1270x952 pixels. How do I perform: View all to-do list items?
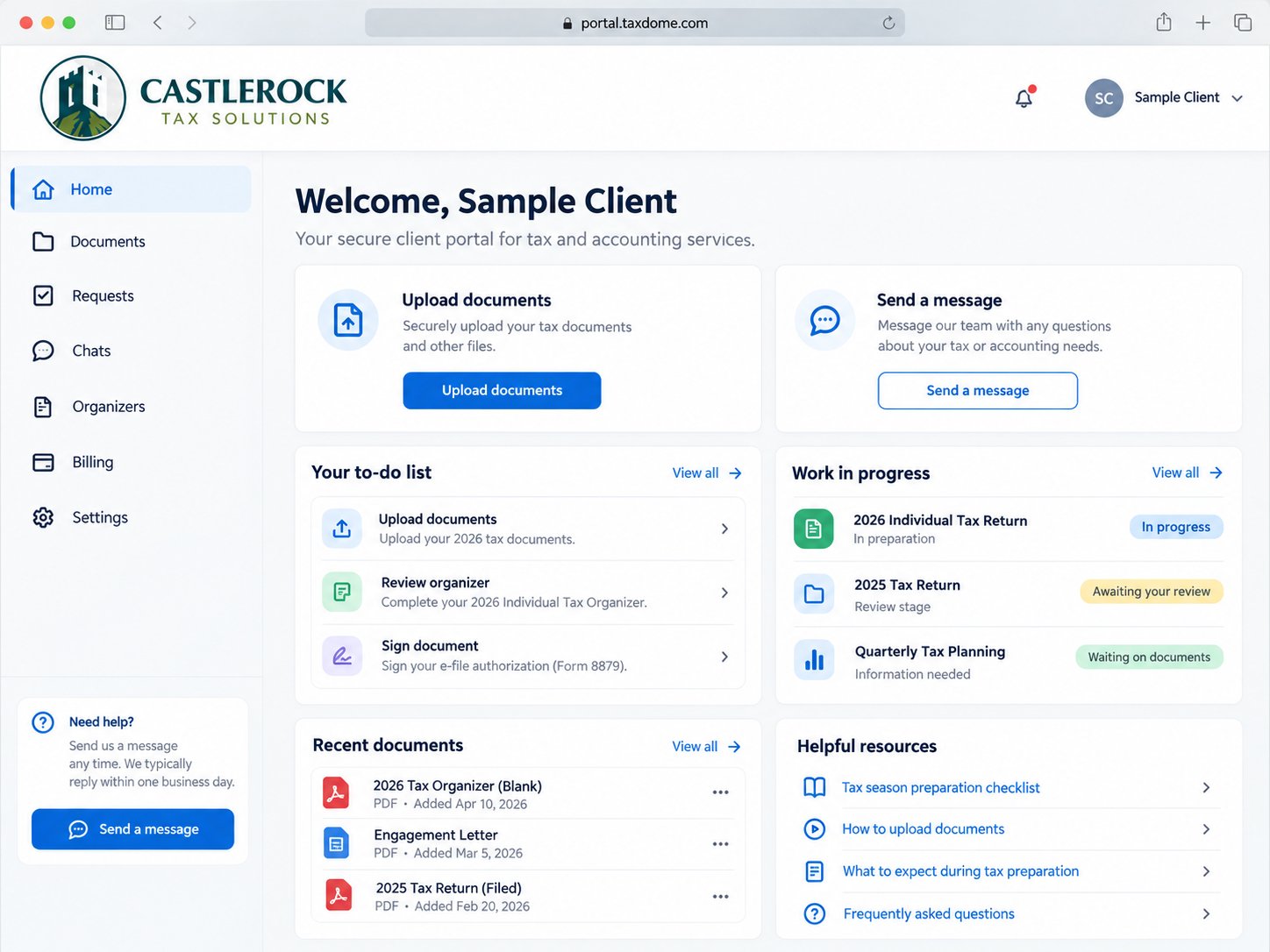tap(707, 472)
